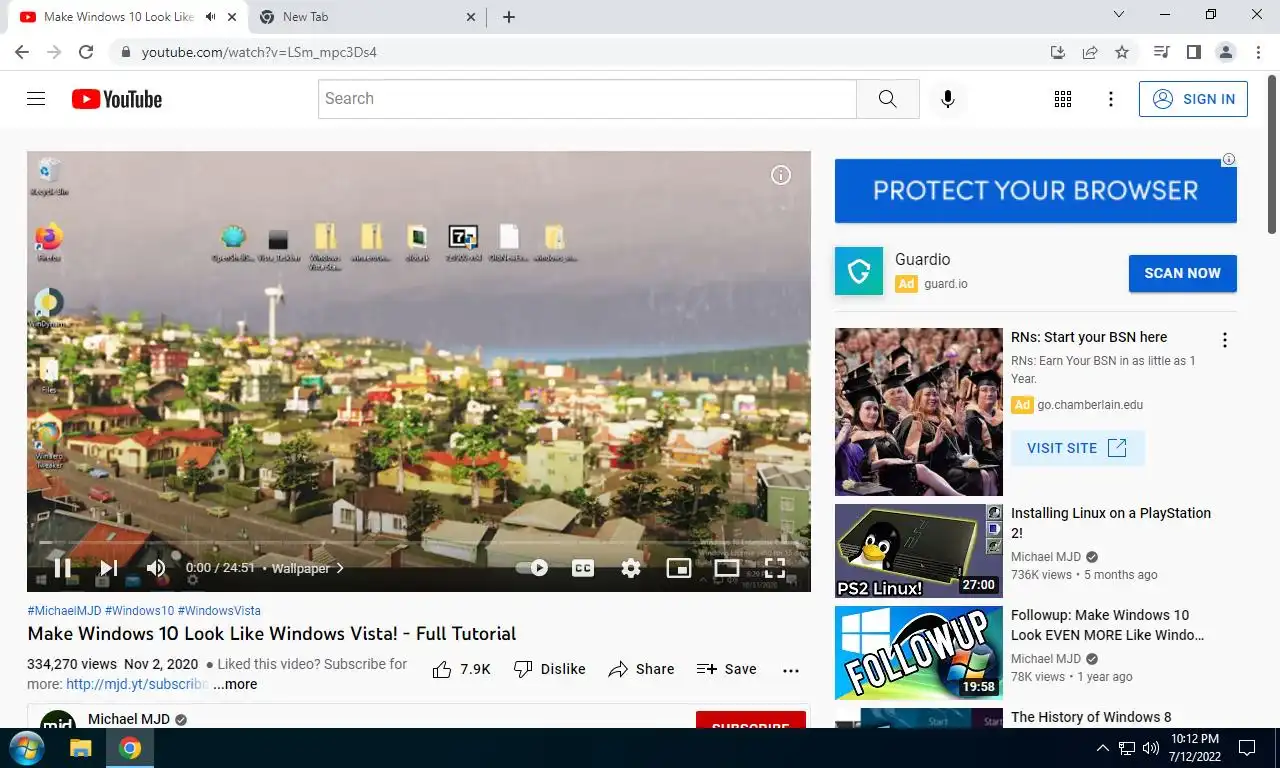Viewport: 1280px width, 768px height.
Task: Bookmark this page with the star
Action: (1122, 52)
